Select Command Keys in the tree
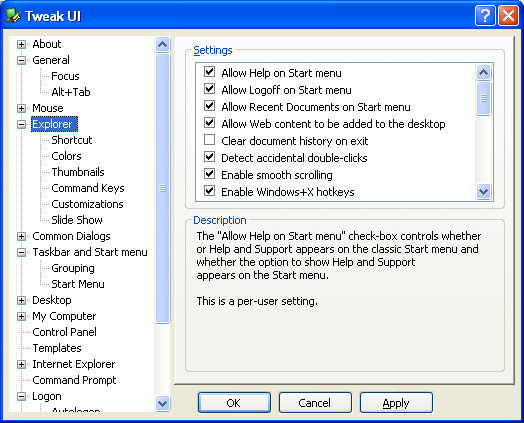524x423 pixels. click(88, 188)
